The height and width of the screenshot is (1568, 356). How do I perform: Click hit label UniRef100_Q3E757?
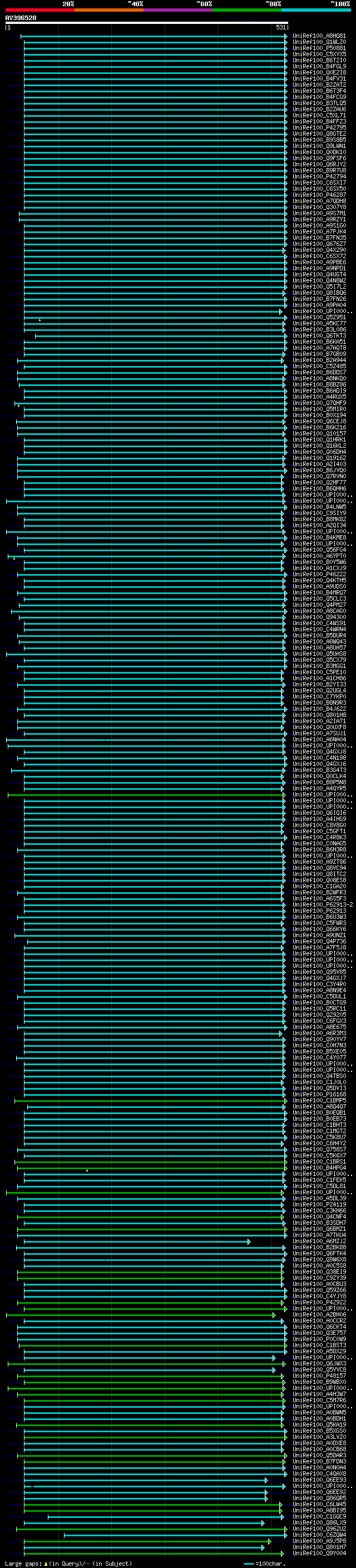(x=319, y=1333)
